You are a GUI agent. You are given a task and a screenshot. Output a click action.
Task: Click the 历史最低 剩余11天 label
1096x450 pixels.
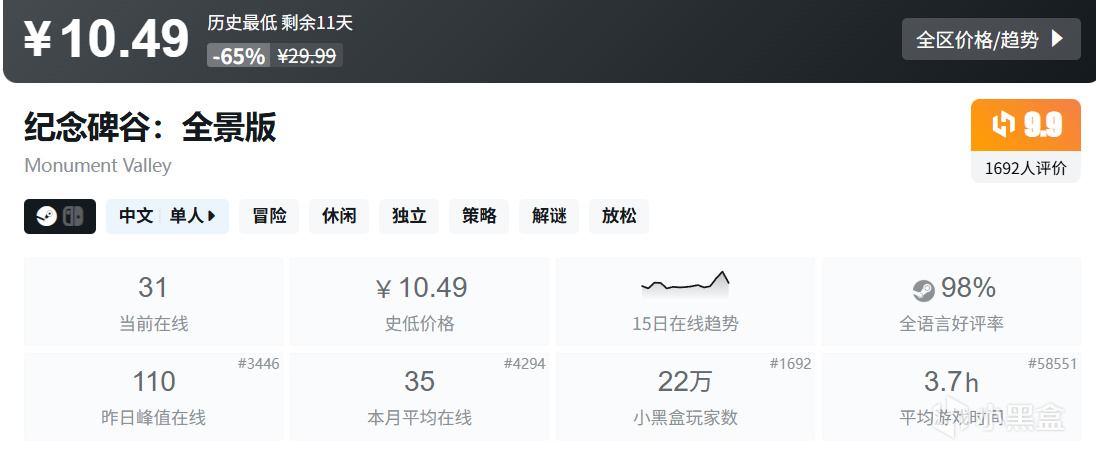pos(280,23)
